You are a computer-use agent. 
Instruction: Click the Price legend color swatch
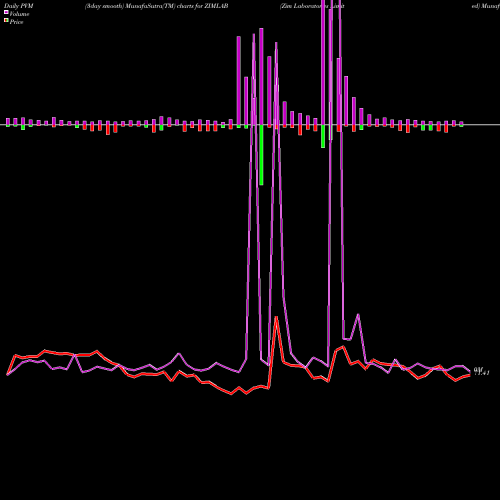[x=6, y=20]
